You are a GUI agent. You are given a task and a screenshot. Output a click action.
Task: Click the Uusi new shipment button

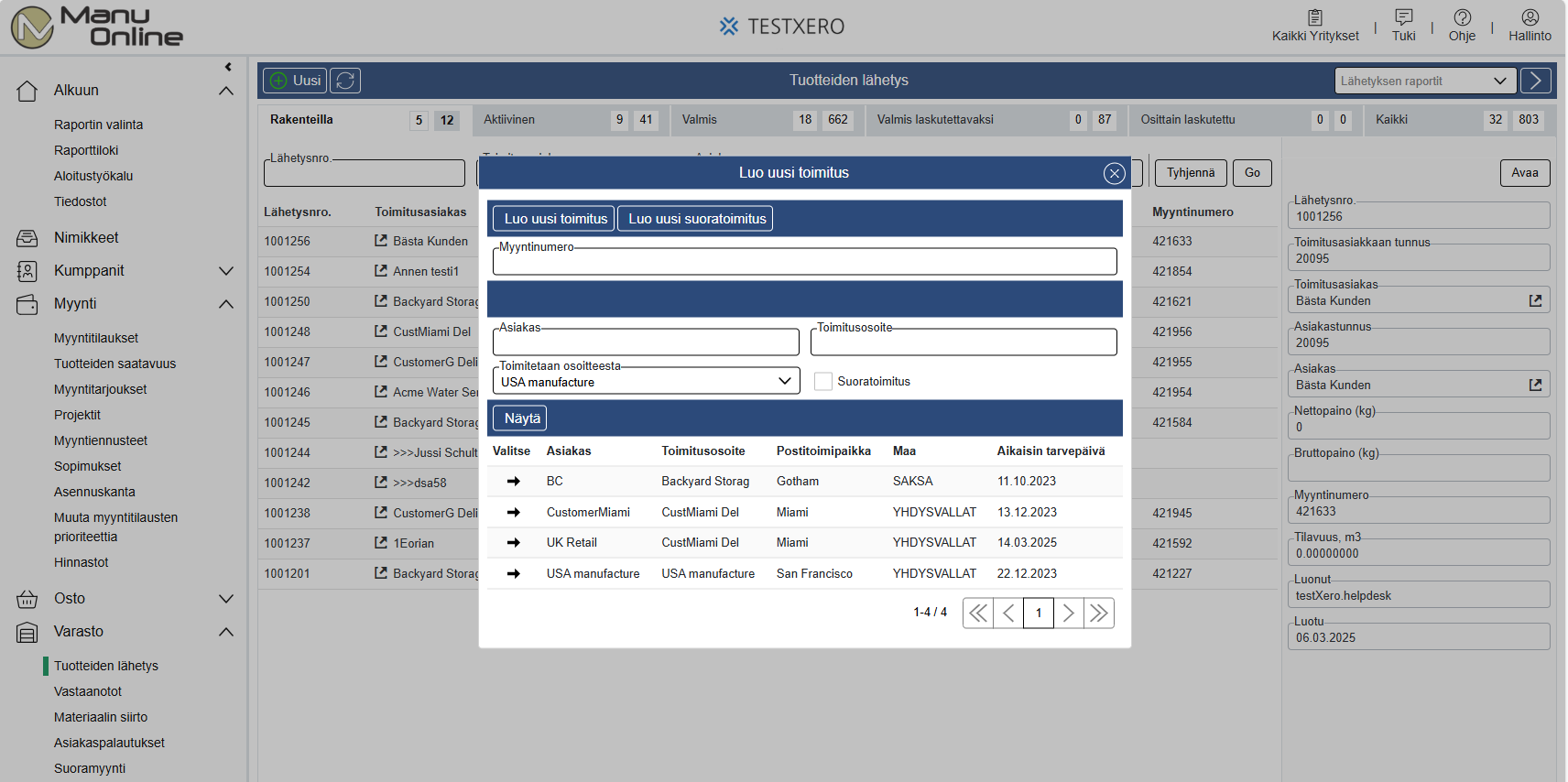(x=295, y=81)
